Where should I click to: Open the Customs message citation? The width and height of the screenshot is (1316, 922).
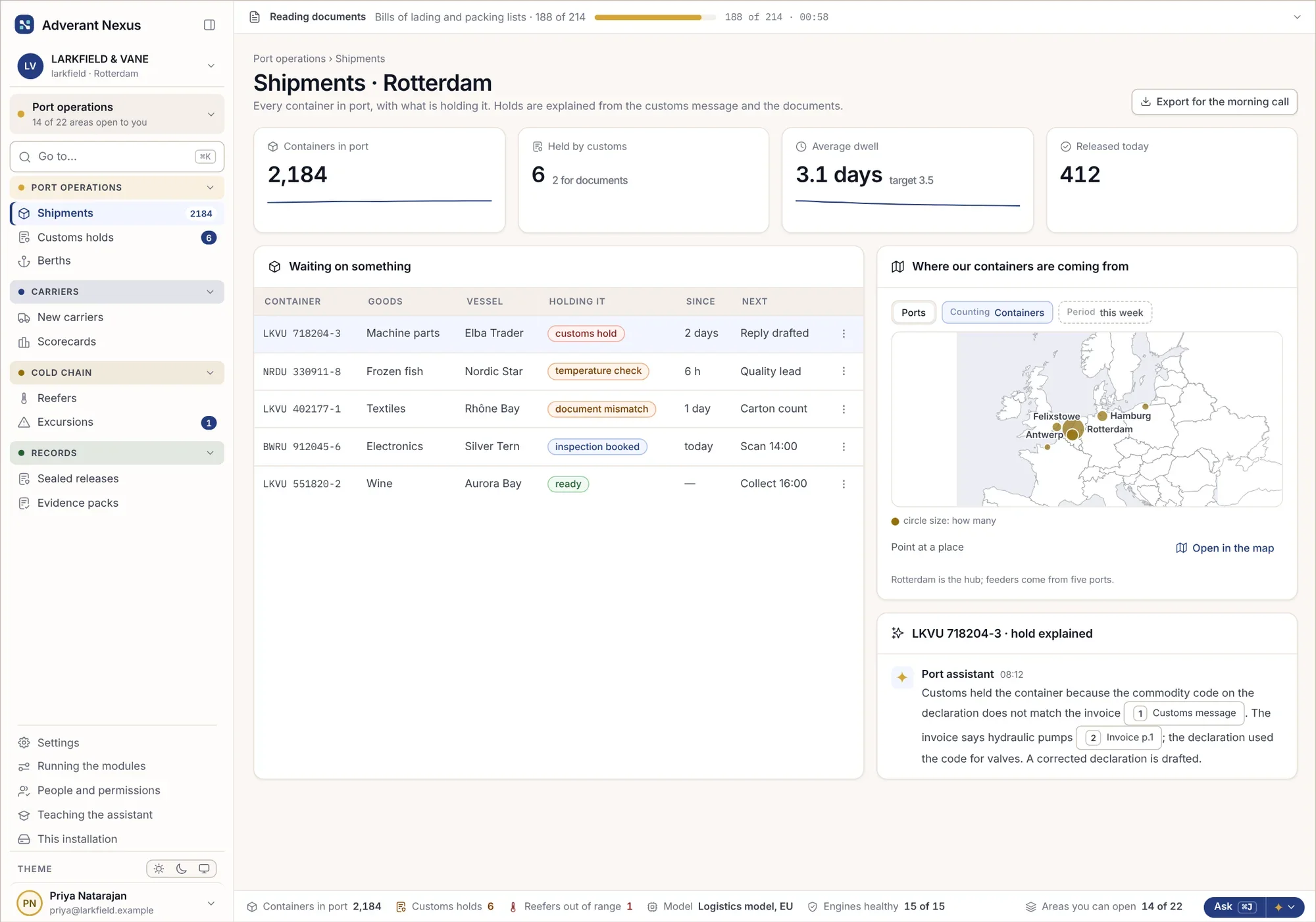(x=1185, y=713)
